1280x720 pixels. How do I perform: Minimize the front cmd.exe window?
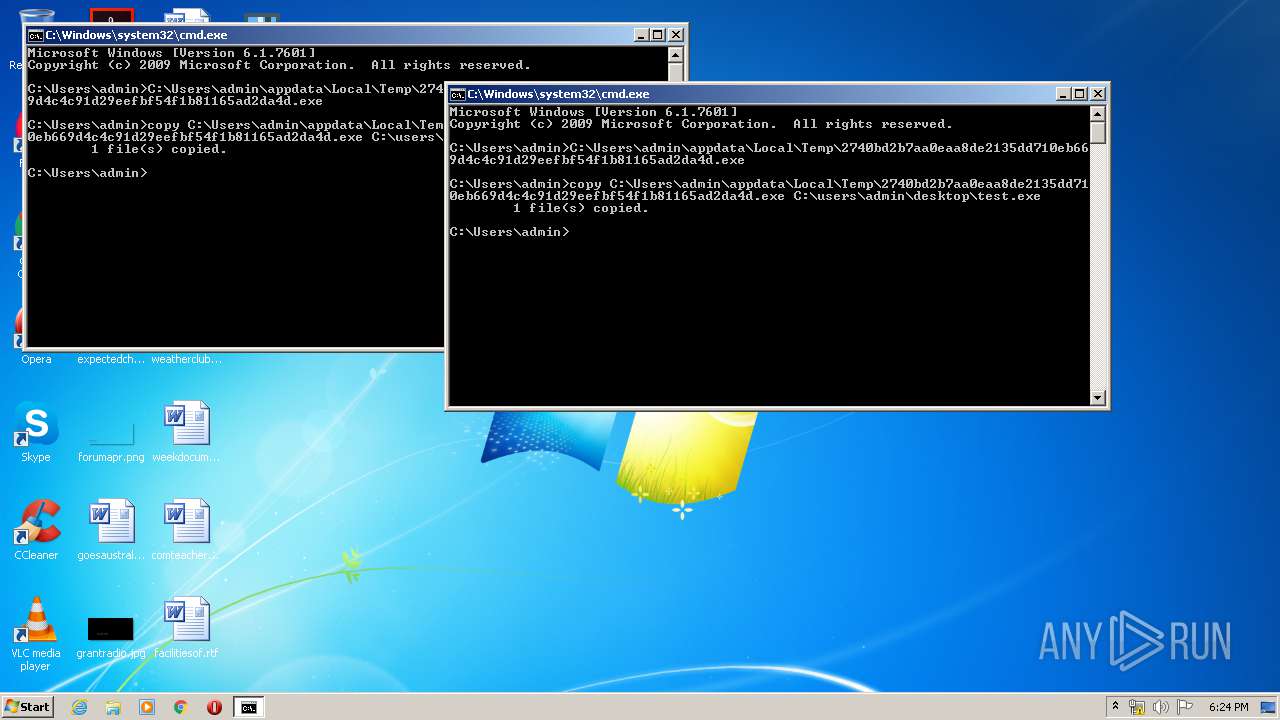[1063, 94]
